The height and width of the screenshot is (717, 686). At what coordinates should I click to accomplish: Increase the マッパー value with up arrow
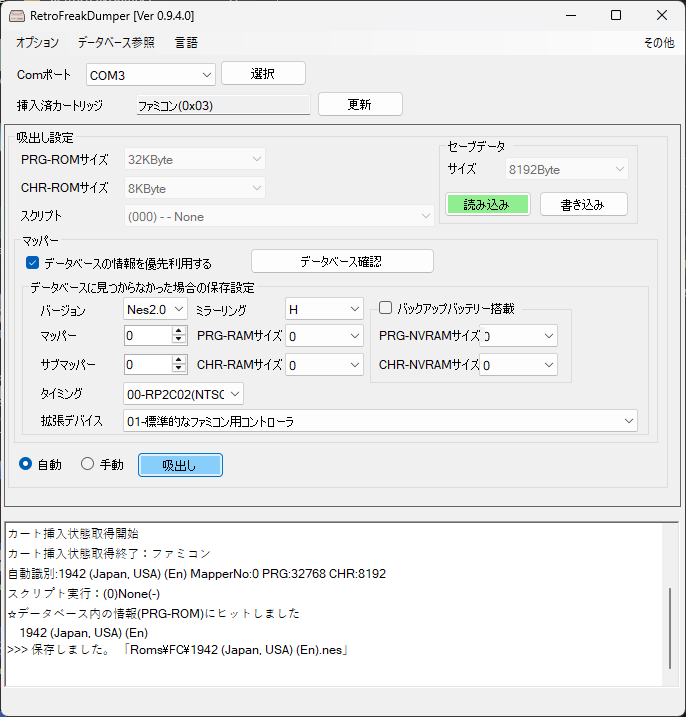pos(179,331)
